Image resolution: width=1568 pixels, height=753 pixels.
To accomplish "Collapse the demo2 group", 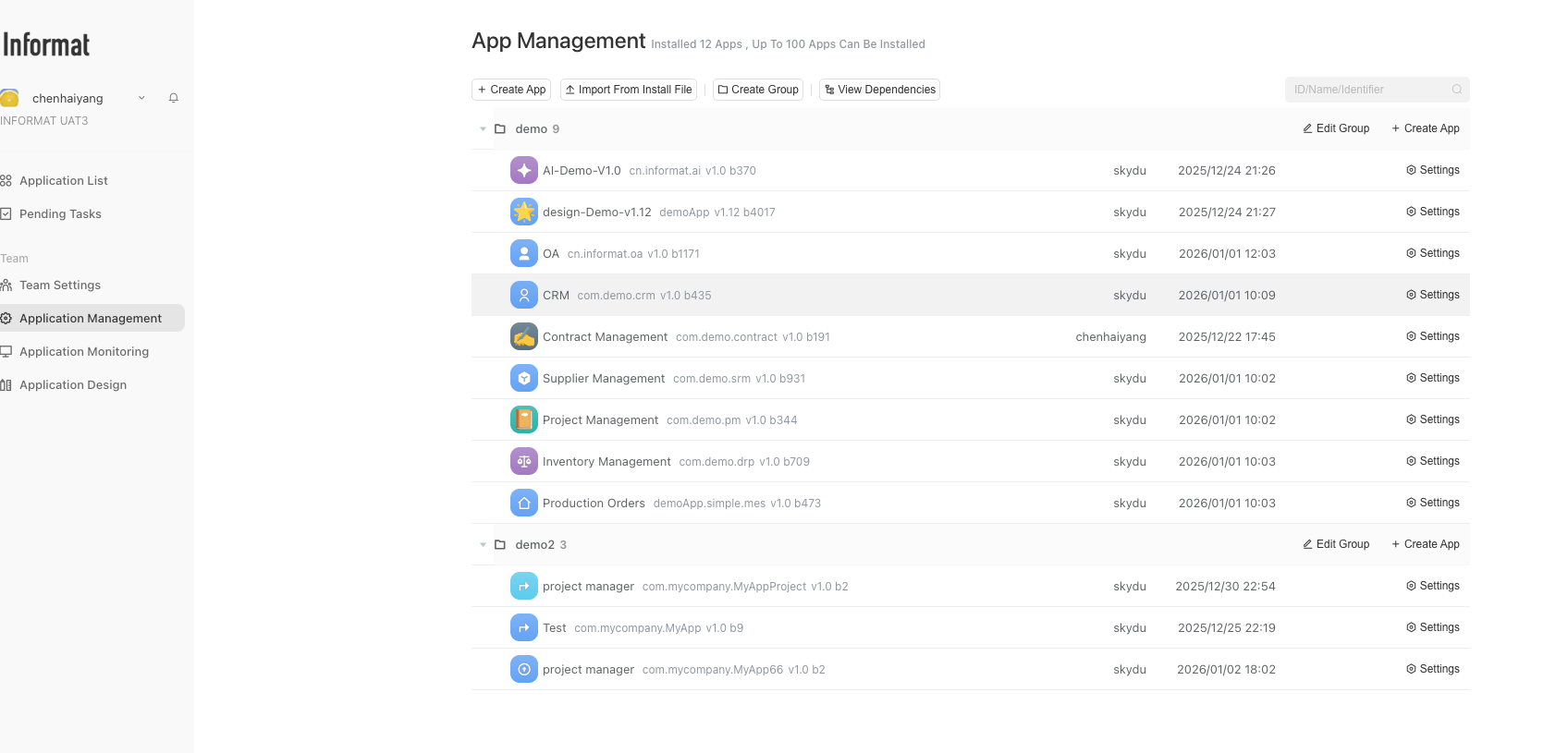I will click(x=483, y=545).
